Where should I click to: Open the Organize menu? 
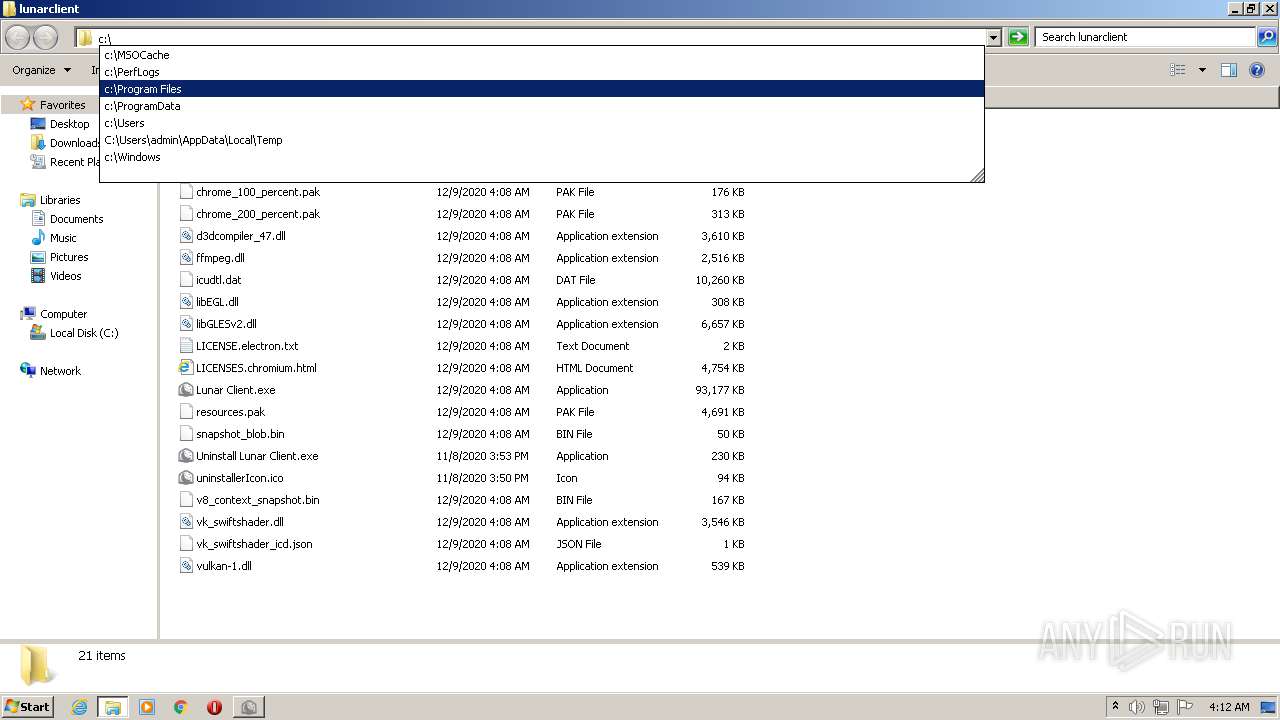pyautogui.click(x=41, y=70)
